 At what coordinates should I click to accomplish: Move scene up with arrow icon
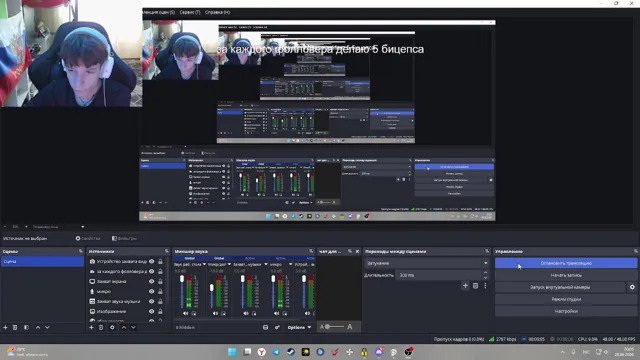(x=38, y=327)
